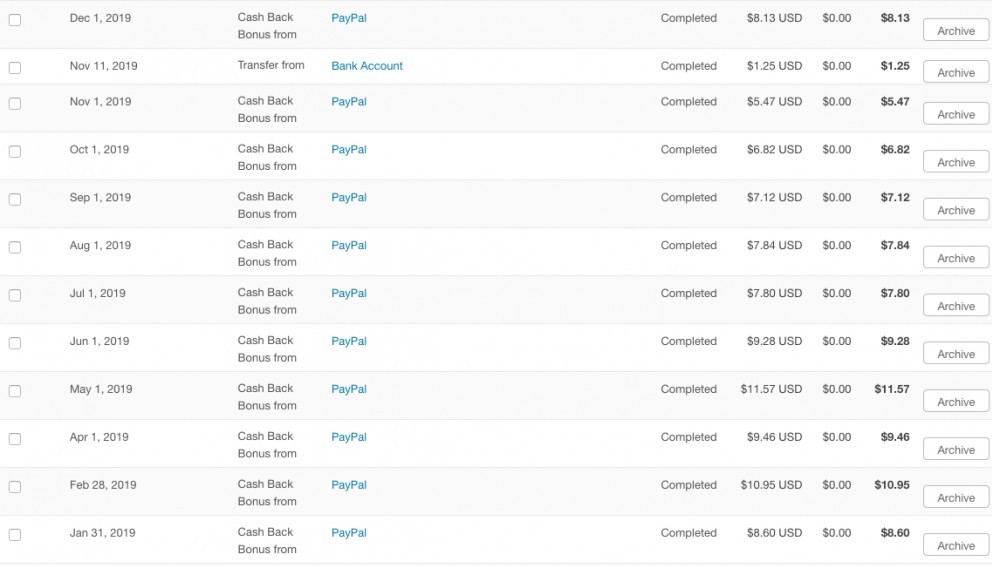Archive the $10.95 Feb 28 transaction
The height and width of the screenshot is (566, 992).
(956, 497)
